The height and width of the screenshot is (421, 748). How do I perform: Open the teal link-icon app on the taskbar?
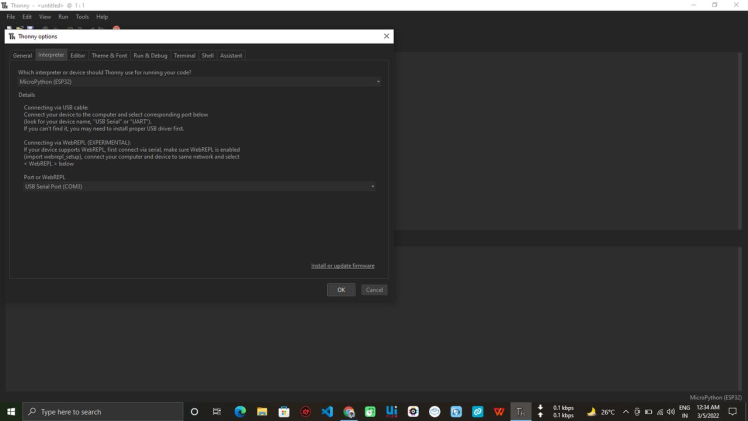[478, 411]
